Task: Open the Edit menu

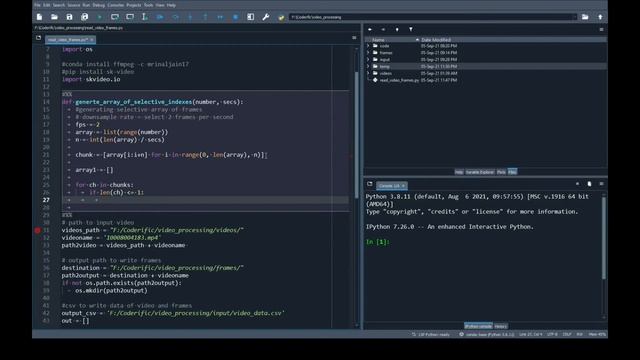Action: tap(47, 5)
